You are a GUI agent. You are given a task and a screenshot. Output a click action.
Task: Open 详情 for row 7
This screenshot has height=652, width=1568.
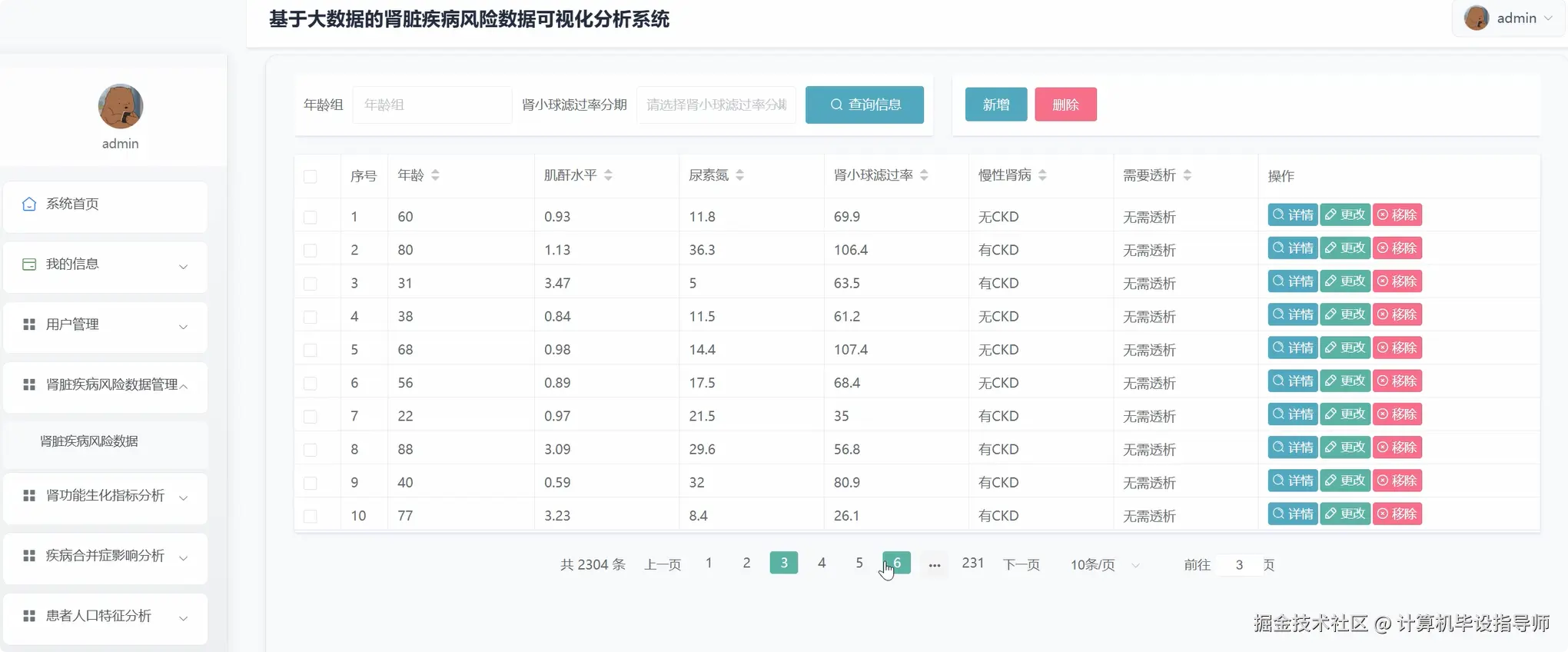pos(1293,414)
